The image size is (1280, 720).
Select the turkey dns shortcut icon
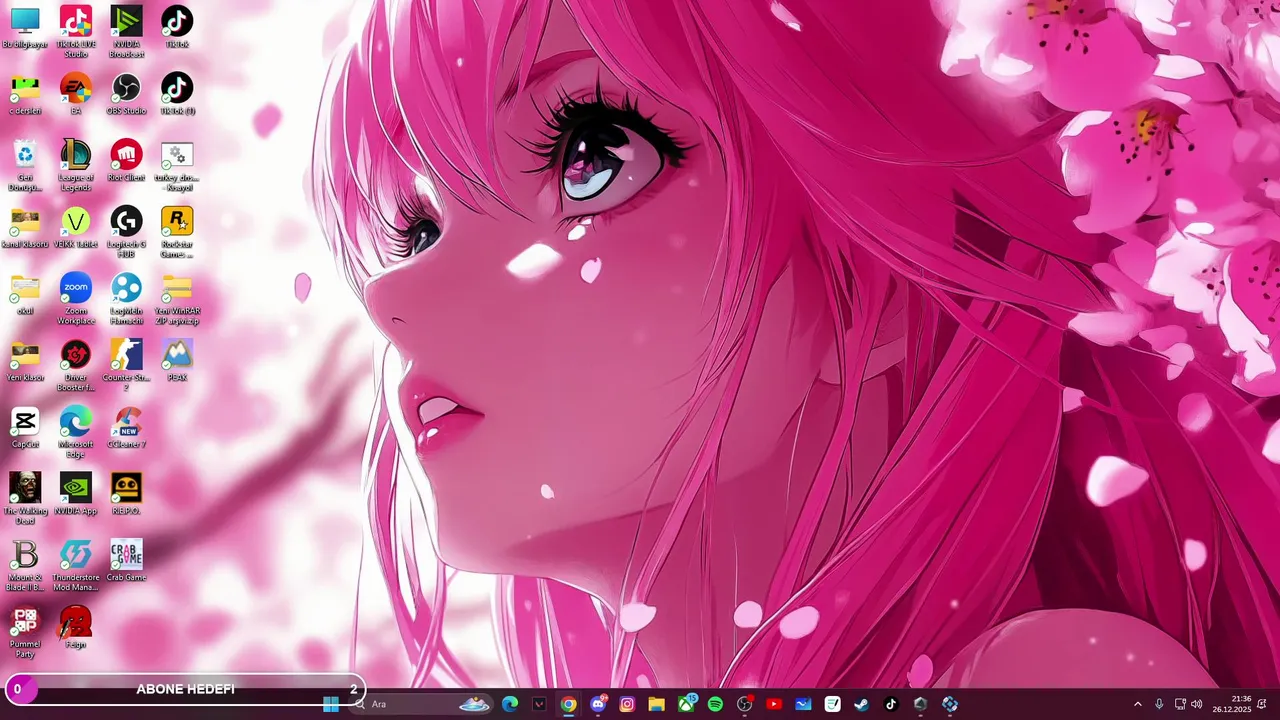pos(177,166)
